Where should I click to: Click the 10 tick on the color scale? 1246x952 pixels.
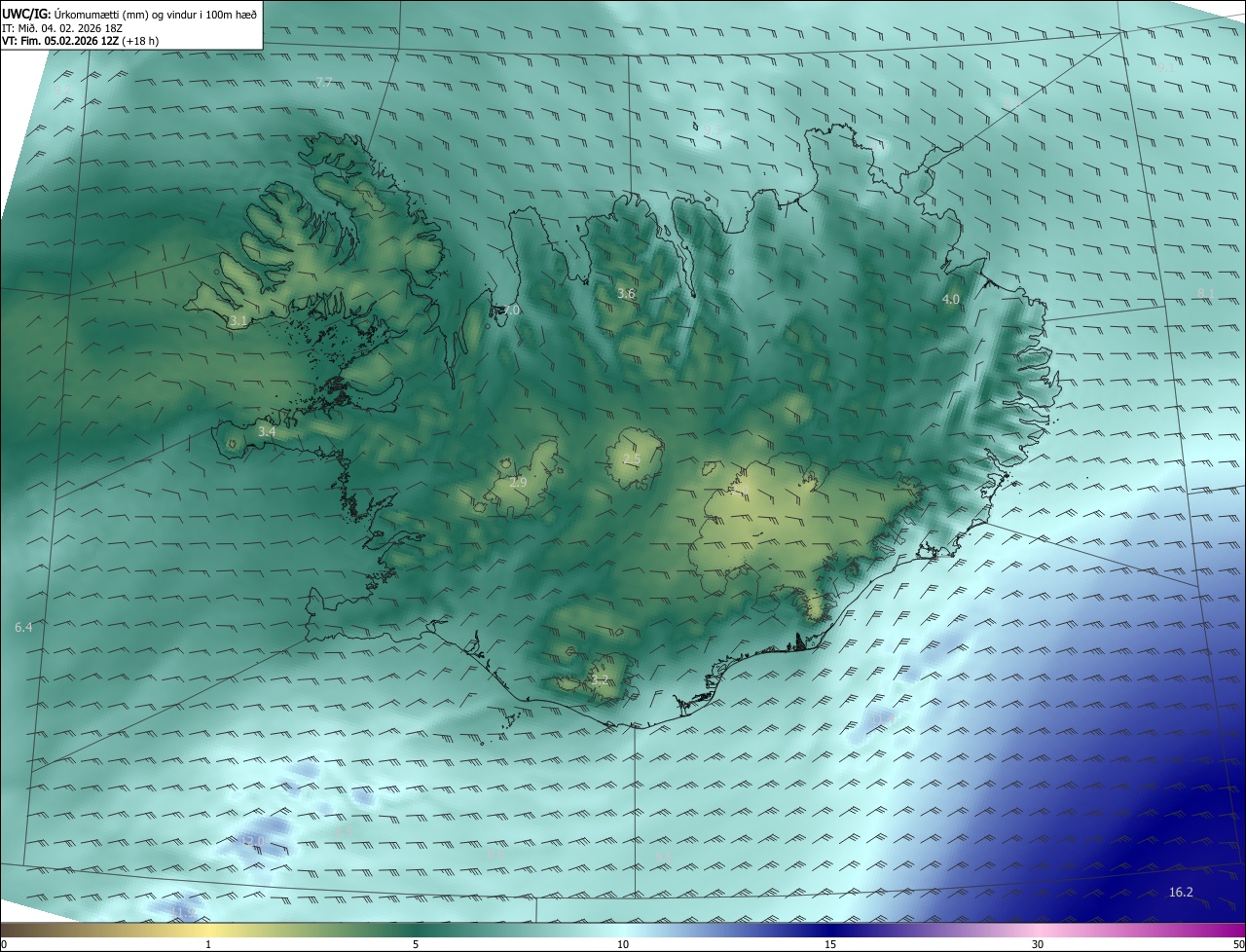[x=623, y=944]
